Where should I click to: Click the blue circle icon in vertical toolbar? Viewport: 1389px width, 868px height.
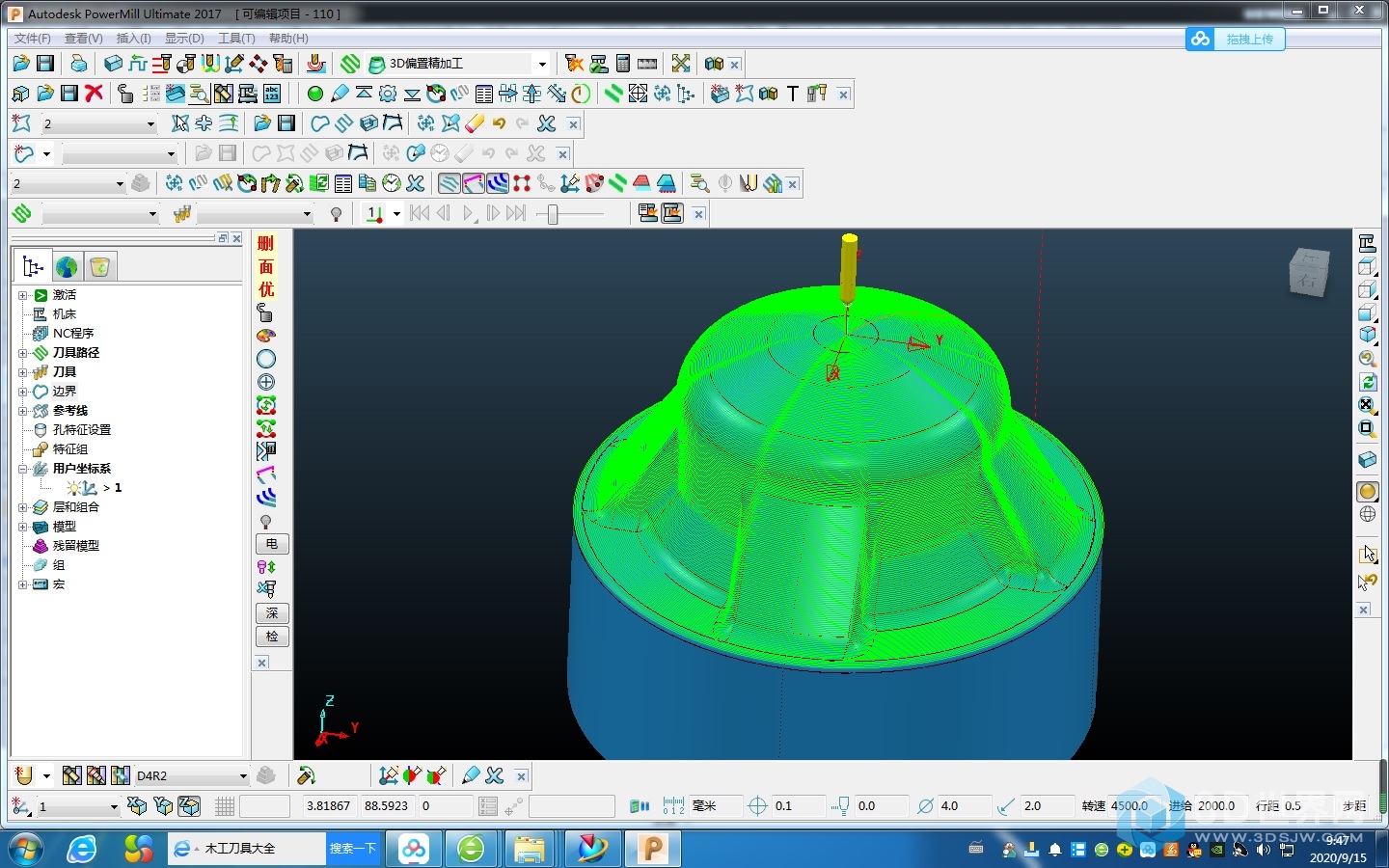point(266,359)
